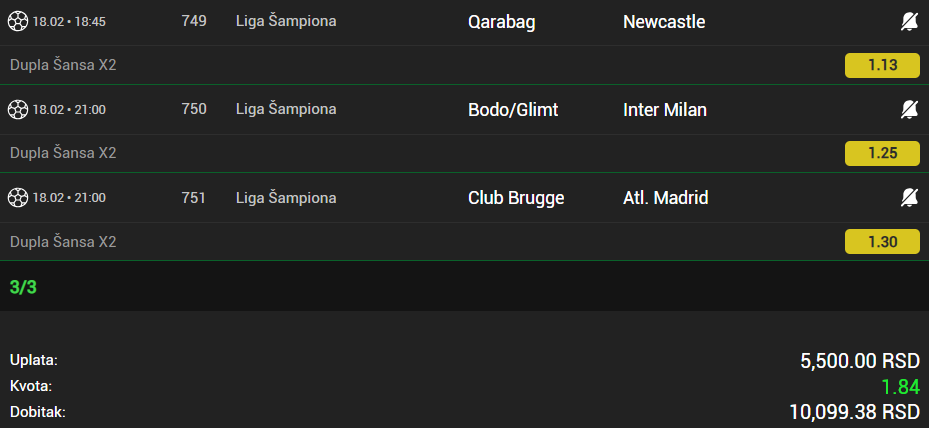
Task: Click the 5,500.00 RSD stake amount
Action: (859, 360)
